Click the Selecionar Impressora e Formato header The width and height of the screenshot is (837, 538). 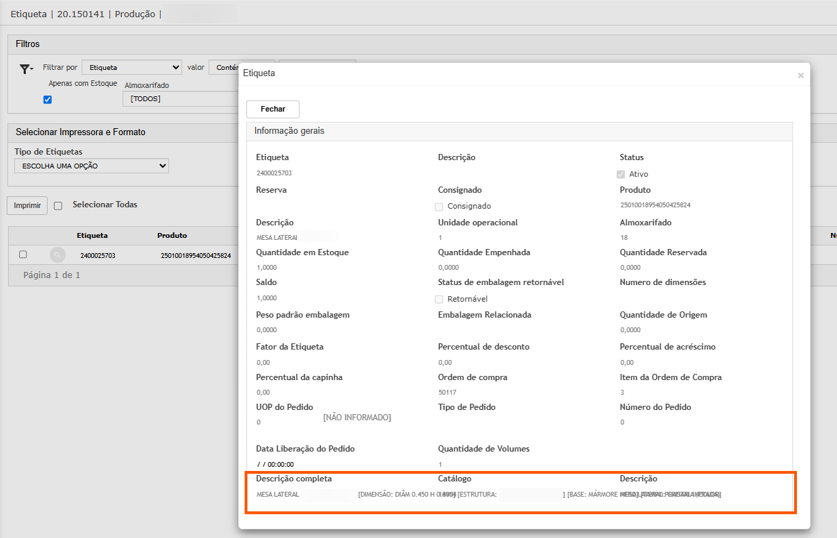coord(81,132)
